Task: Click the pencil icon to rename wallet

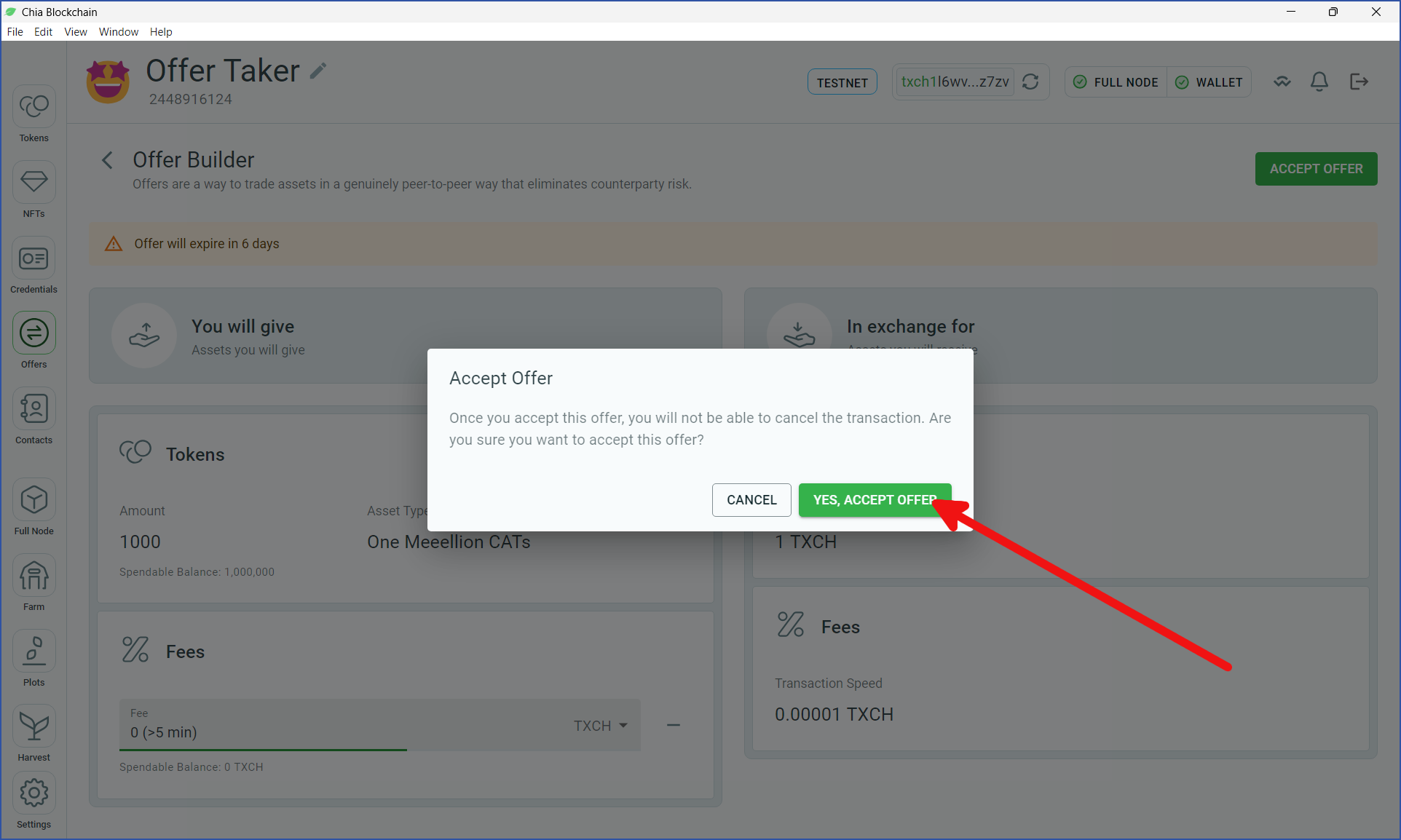Action: click(318, 71)
